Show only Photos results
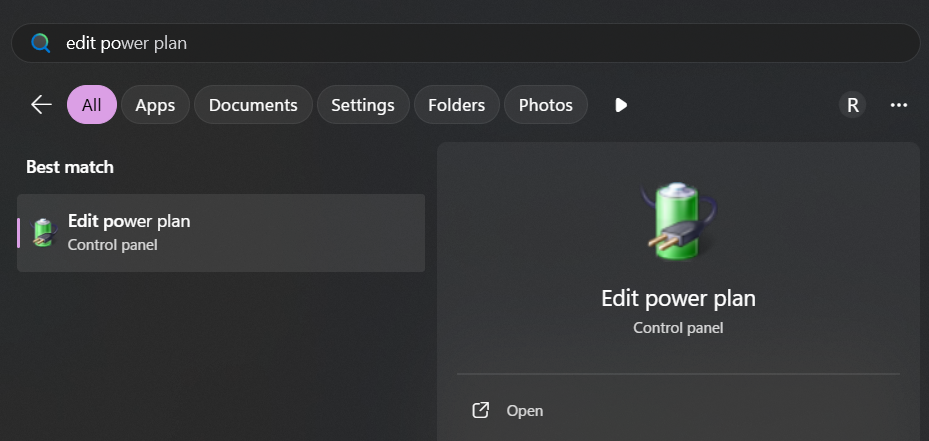Image resolution: width=929 pixels, height=441 pixels. click(x=546, y=105)
